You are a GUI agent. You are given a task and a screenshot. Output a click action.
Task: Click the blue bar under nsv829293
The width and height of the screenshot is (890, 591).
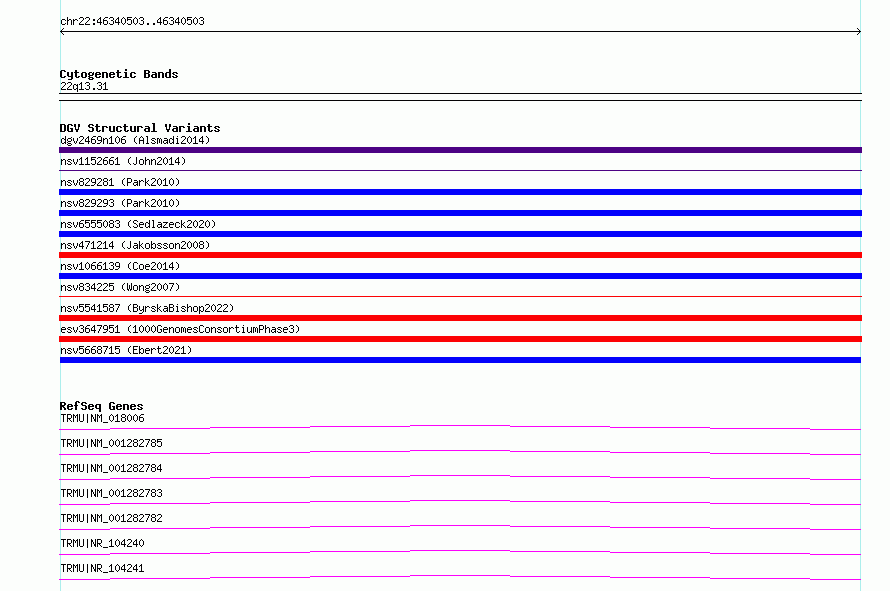460,213
